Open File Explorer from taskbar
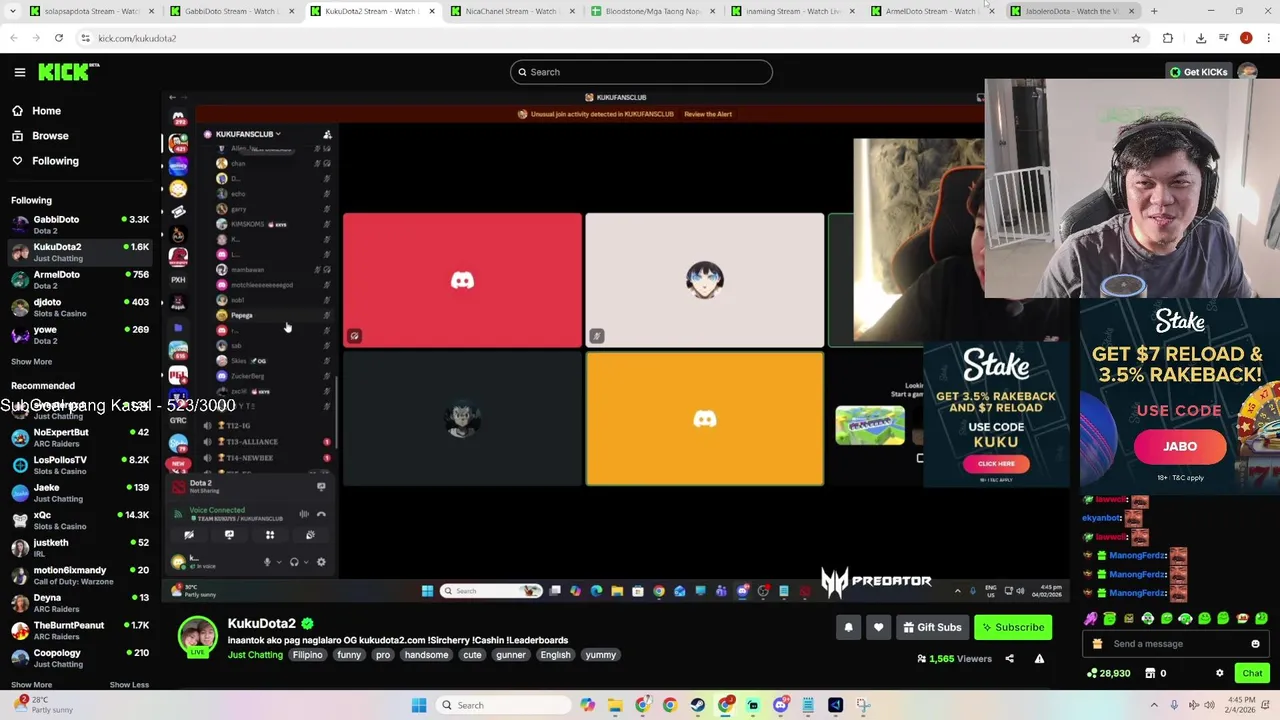 coord(615,705)
